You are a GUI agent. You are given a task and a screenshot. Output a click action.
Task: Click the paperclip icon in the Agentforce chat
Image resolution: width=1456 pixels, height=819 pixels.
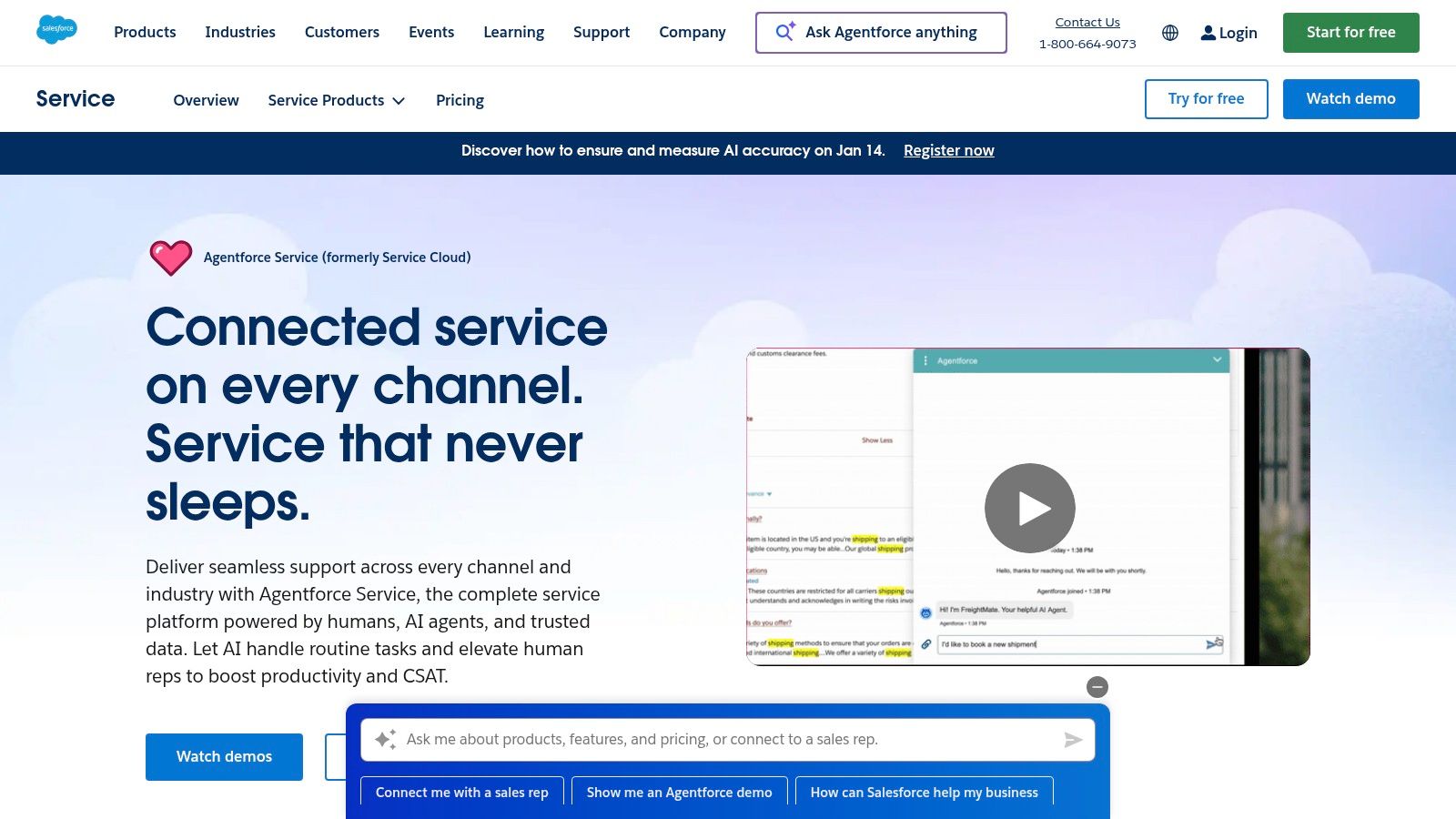click(926, 644)
